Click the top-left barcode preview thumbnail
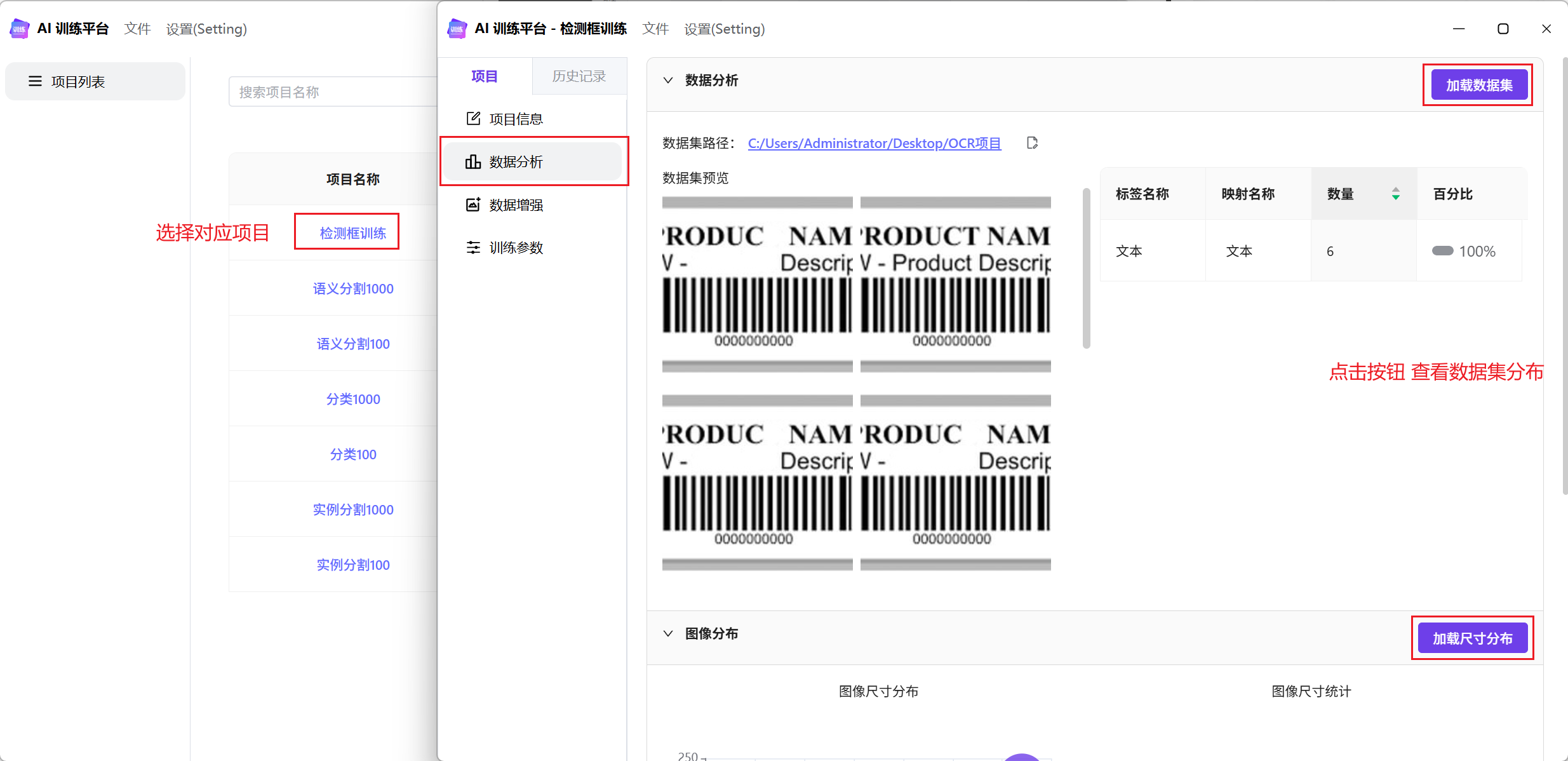 757,284
